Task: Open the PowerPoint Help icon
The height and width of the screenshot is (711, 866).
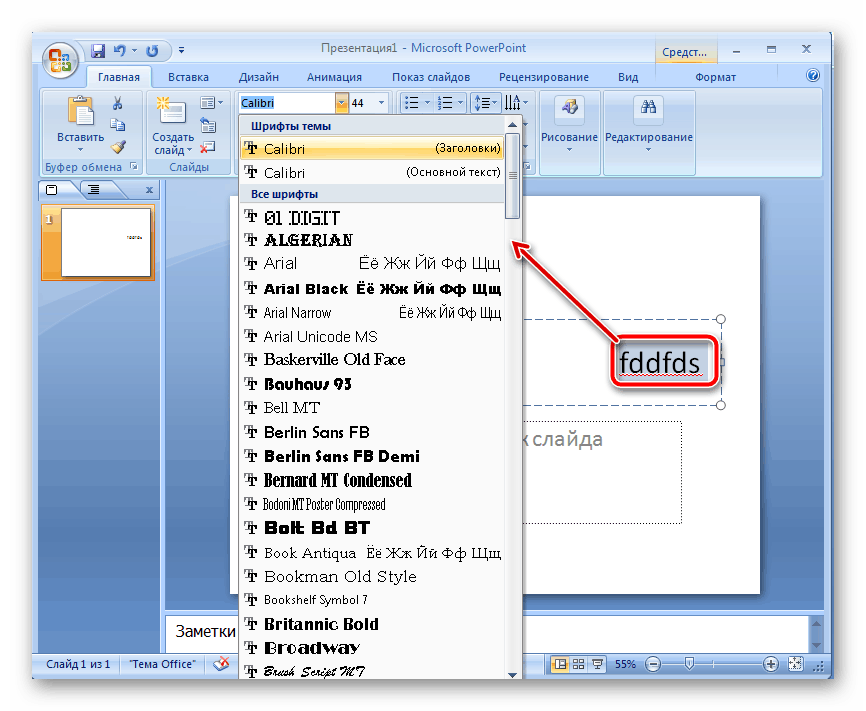Action: (813, 76)
